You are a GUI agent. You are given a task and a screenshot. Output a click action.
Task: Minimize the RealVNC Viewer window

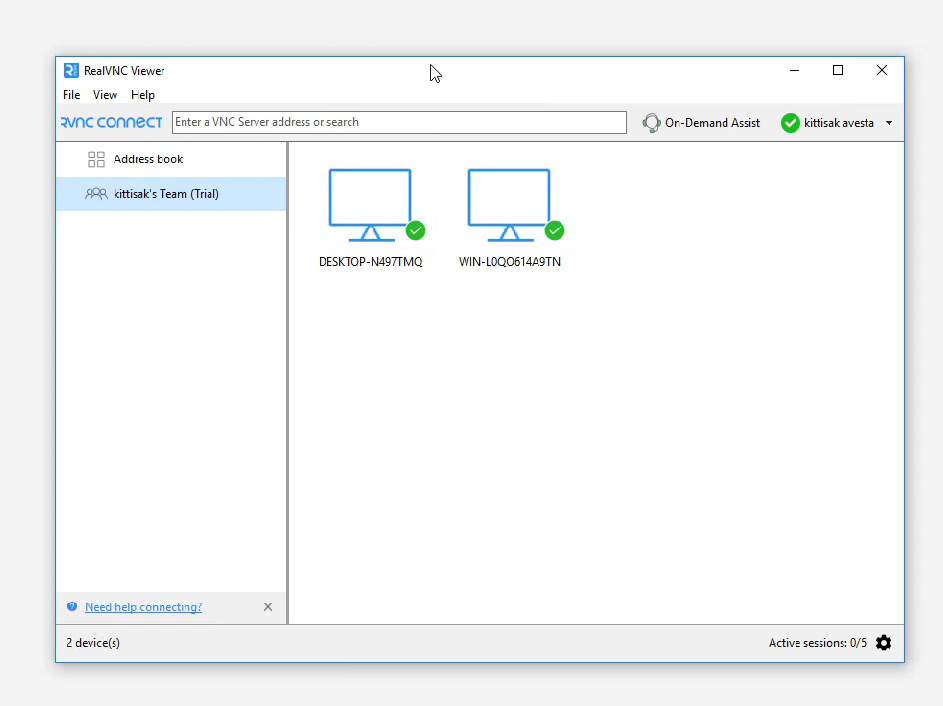tap(794, 70)
